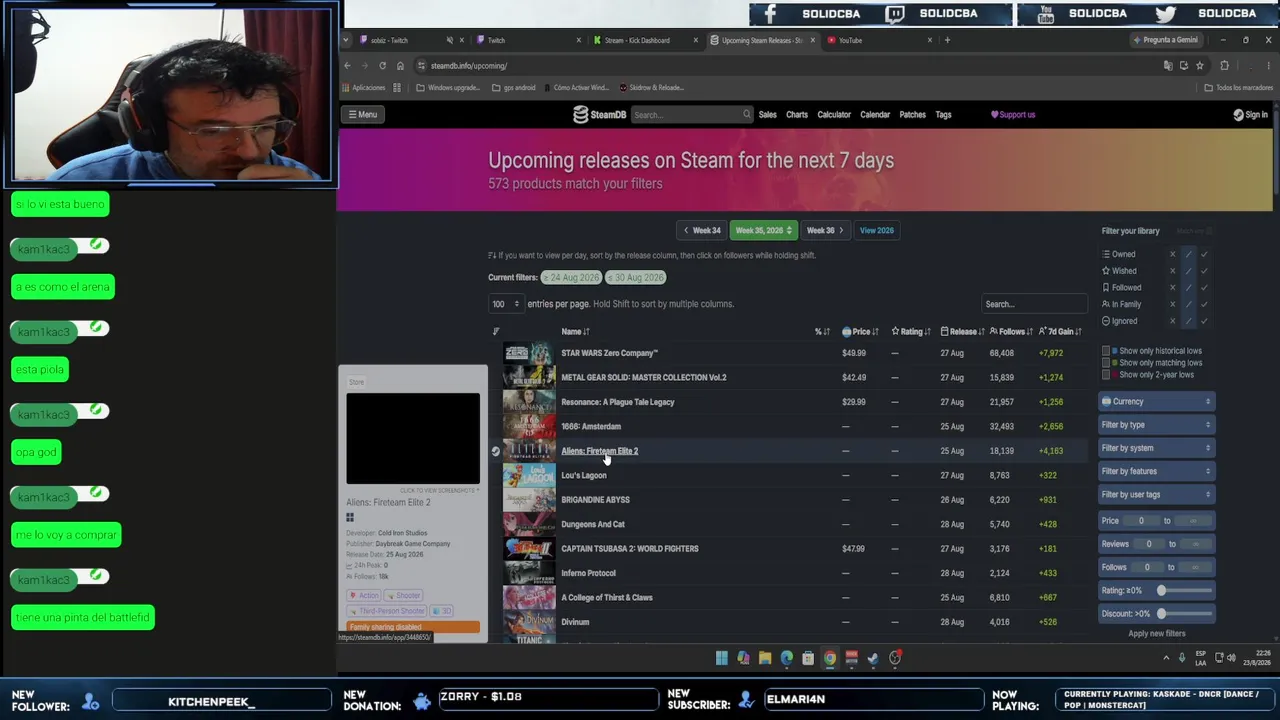
Task: Click the column filter icon left of Name
Action: [496, 332]
